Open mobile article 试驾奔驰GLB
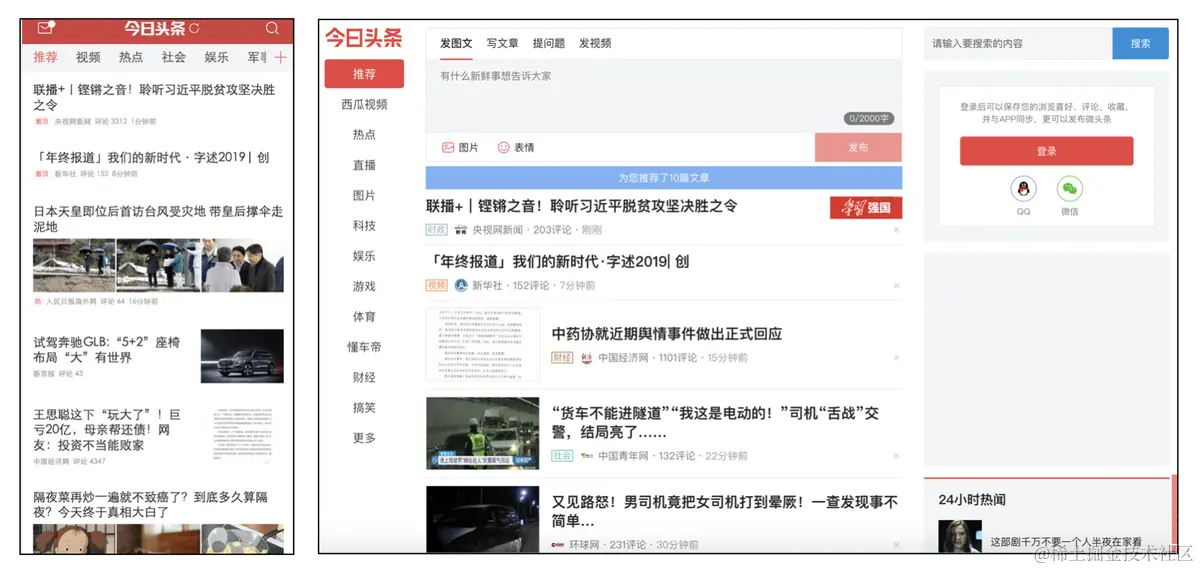 coord(107,349)
